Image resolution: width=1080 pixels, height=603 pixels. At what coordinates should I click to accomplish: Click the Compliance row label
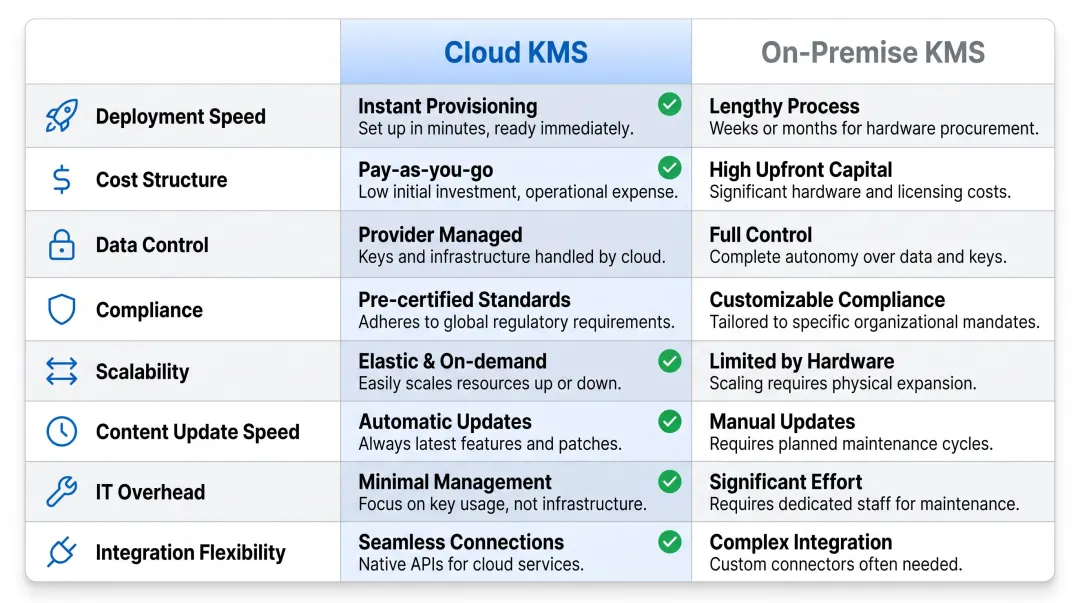point(149,310)
